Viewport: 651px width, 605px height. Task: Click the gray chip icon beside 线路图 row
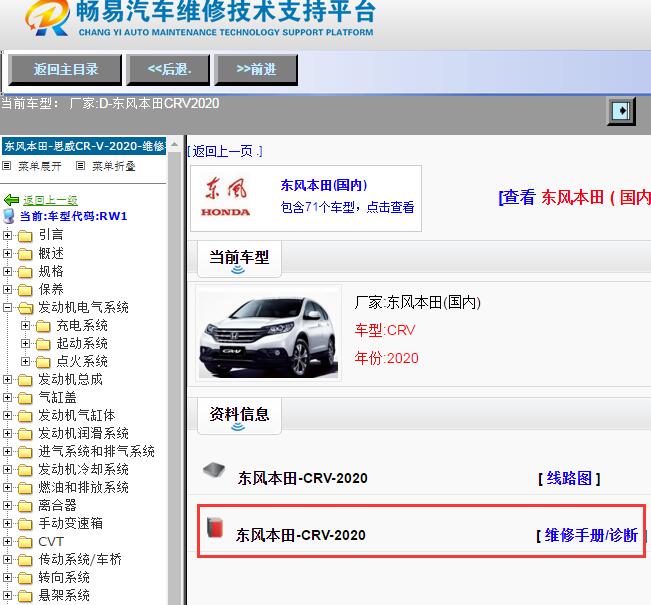click(214, 470)
